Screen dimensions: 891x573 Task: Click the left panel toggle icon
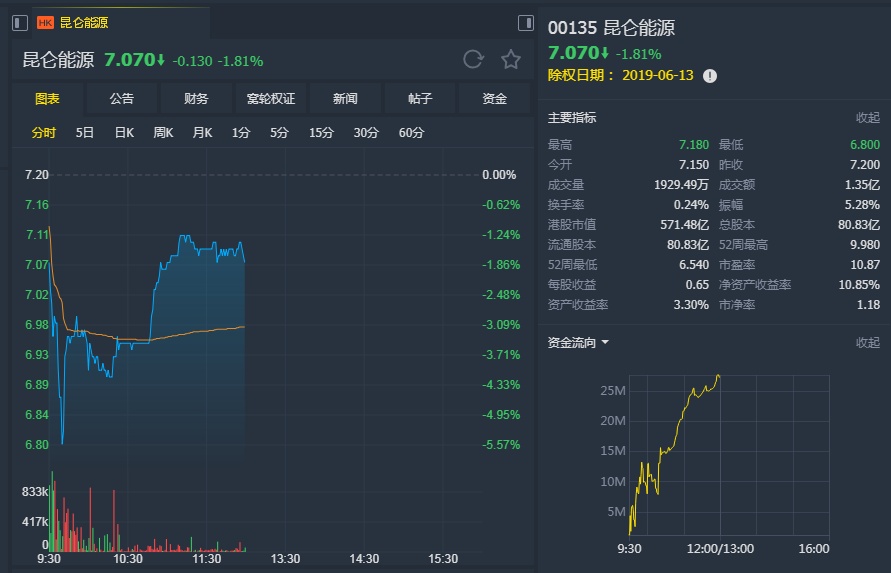point(21,22)
